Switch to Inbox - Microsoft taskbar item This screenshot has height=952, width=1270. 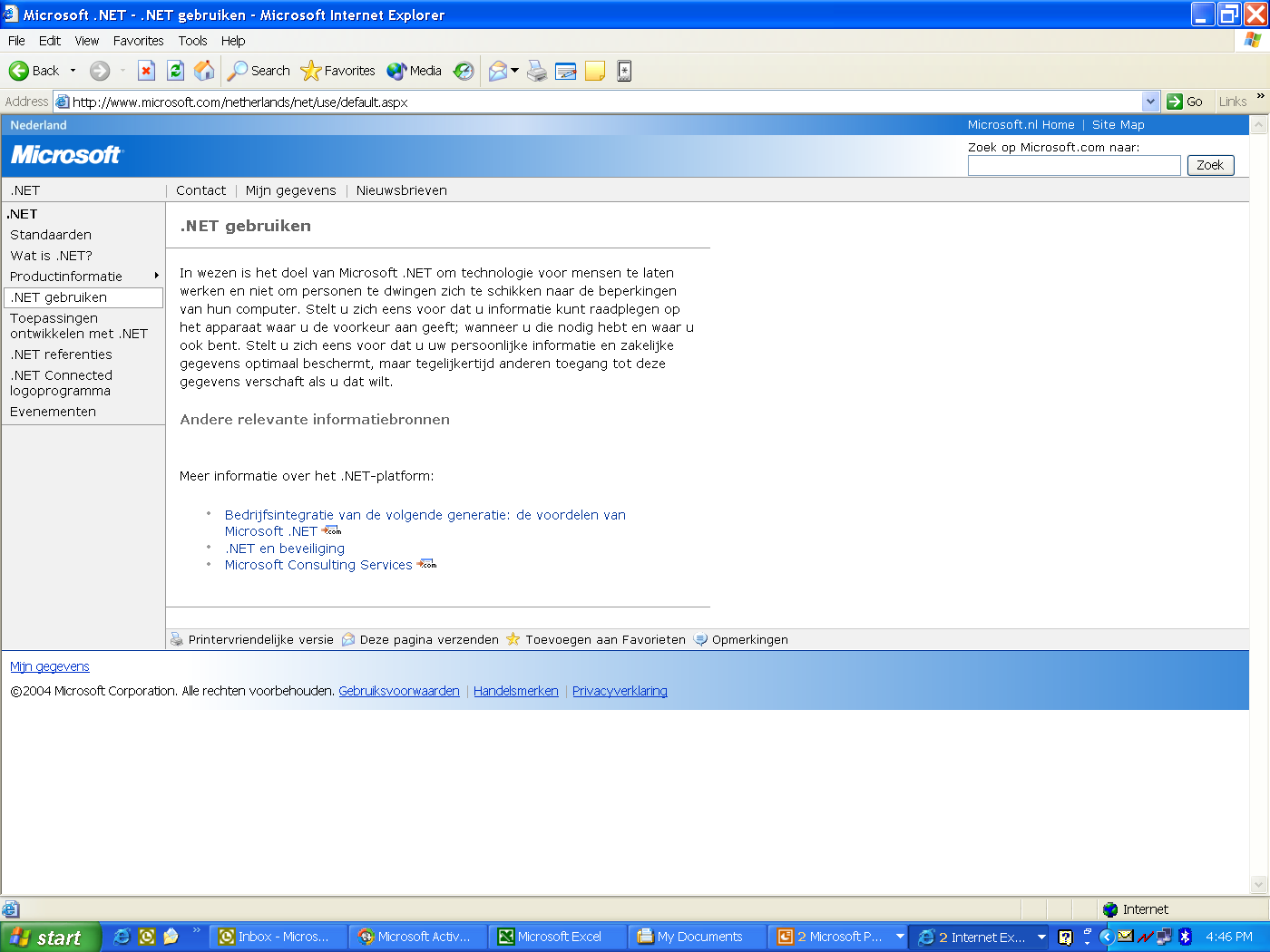tap(278, 937)
